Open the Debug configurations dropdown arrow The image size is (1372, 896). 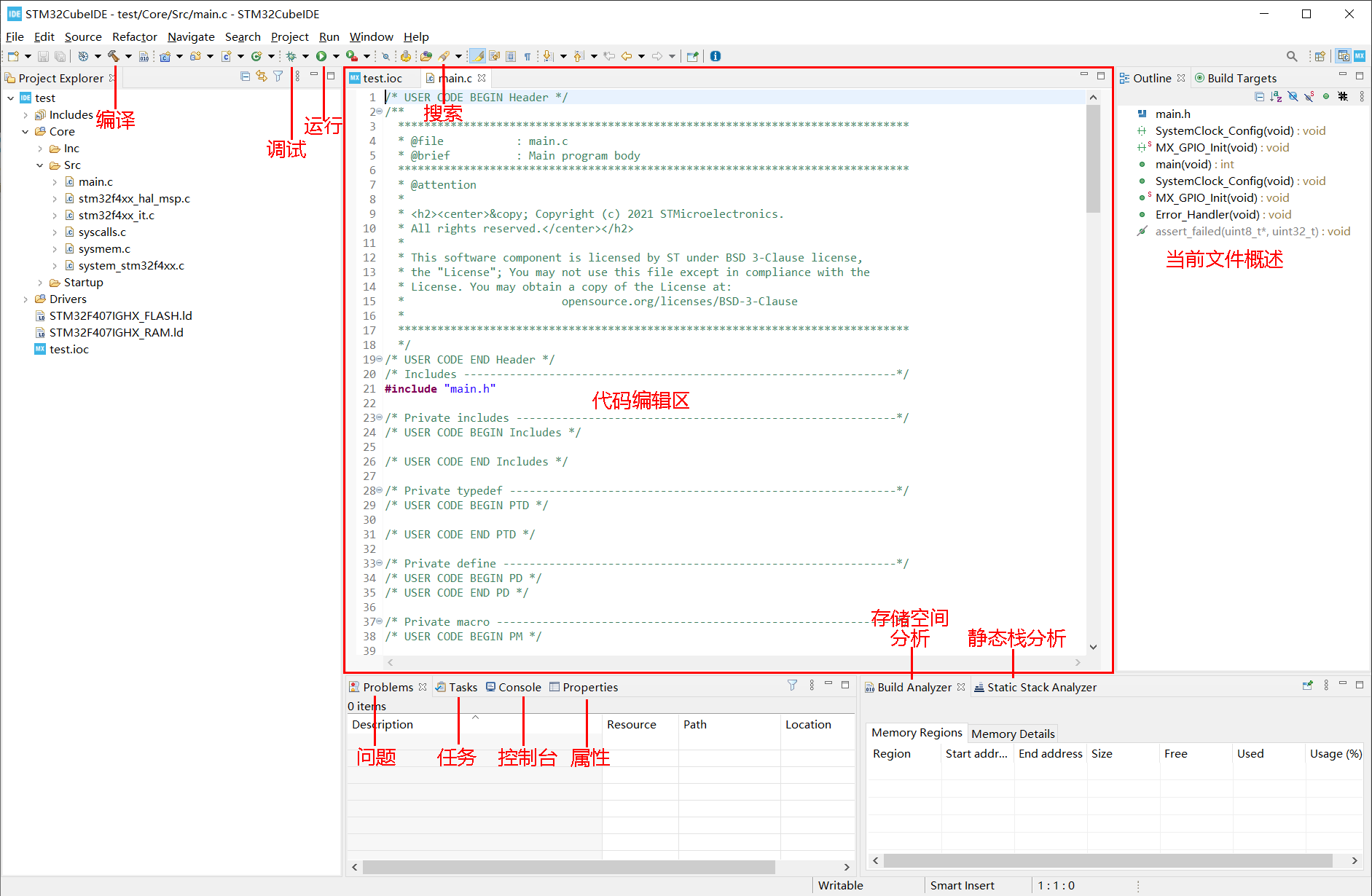pyautogui.click(x=305, y=56)
